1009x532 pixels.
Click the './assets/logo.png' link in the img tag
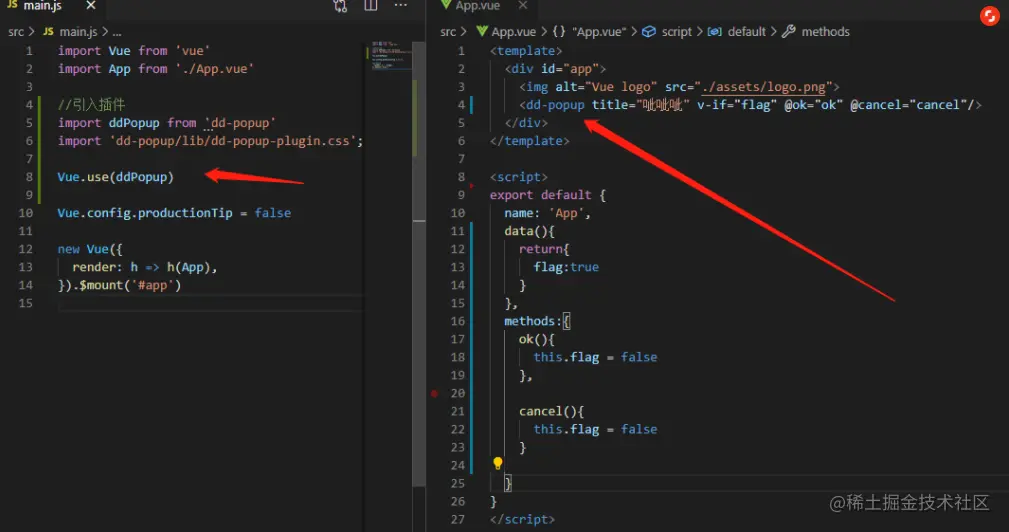pos(764,87)
